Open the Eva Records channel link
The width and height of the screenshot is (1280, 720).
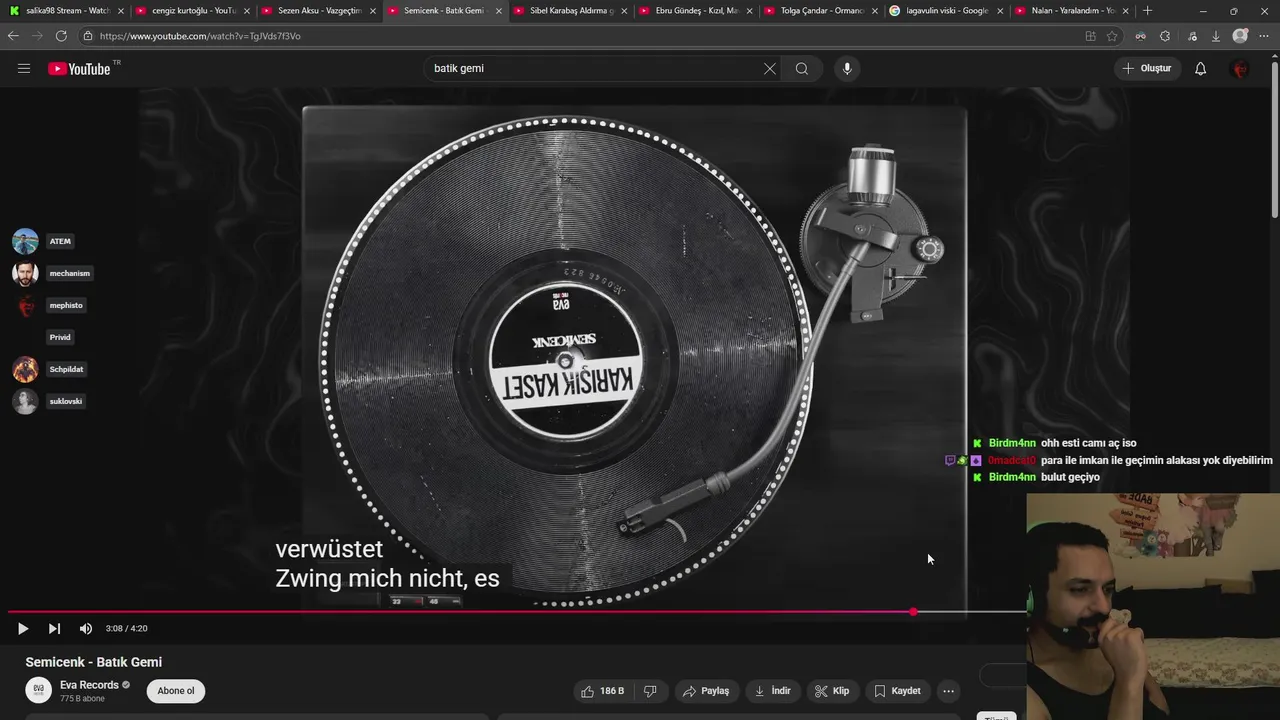click(x=89, y=685)
